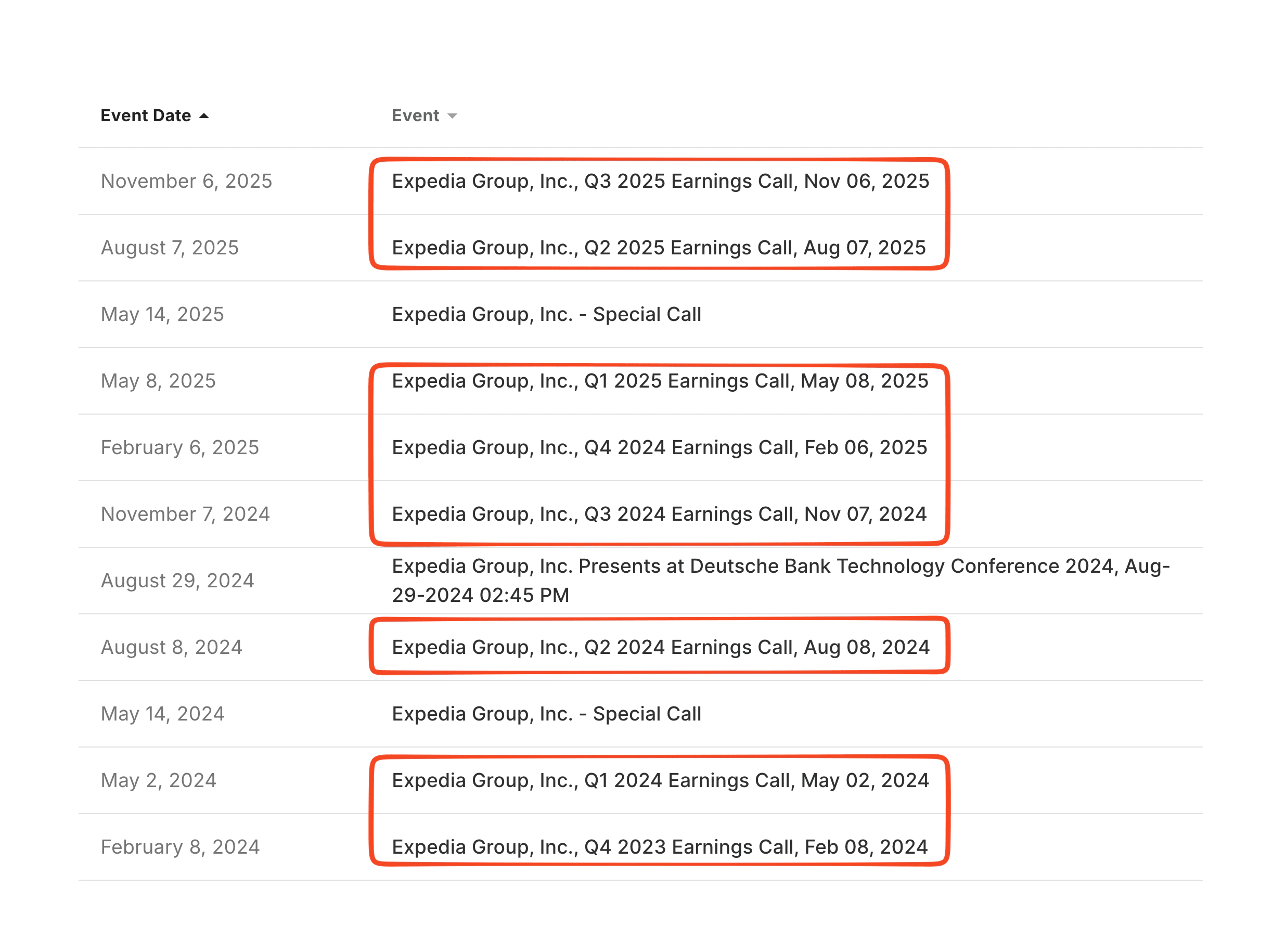Click the Event Date ascending sort arrow
Image resolution: width=1286 pixels, height=952 pixels.
coord(204,115)
